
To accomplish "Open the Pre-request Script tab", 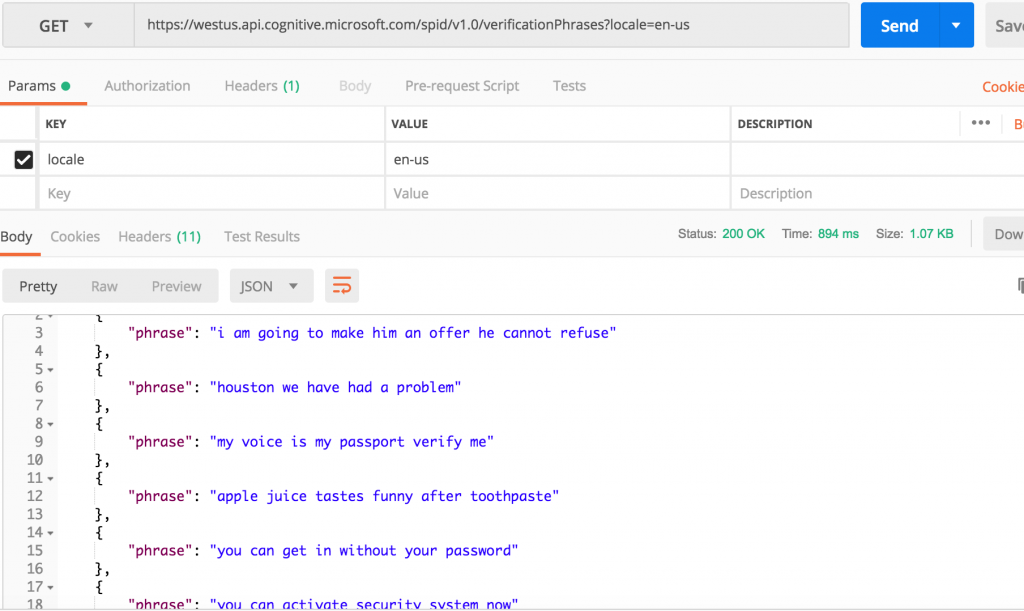I will 462,86.
